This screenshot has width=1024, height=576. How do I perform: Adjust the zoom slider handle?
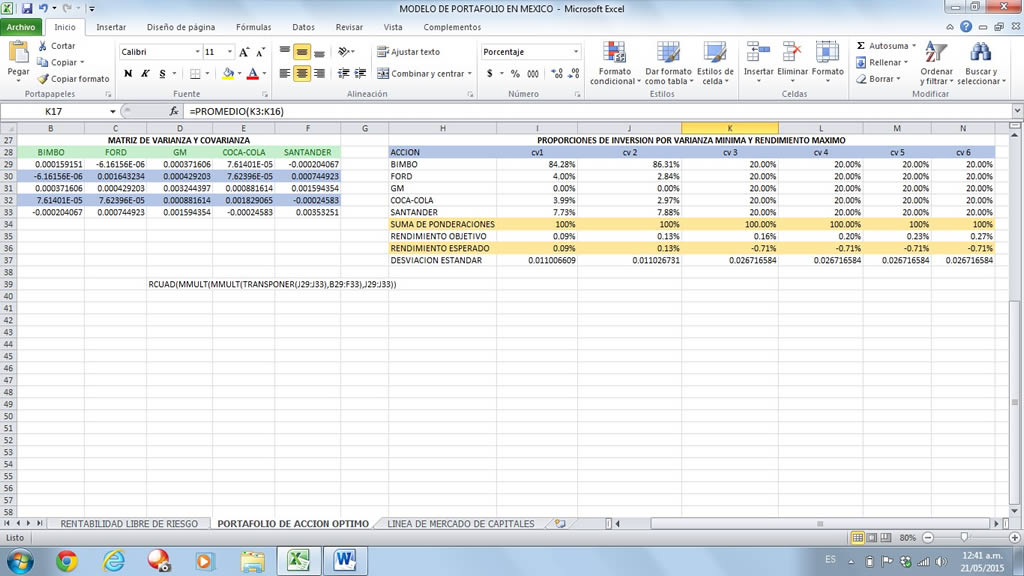(964, 537)
